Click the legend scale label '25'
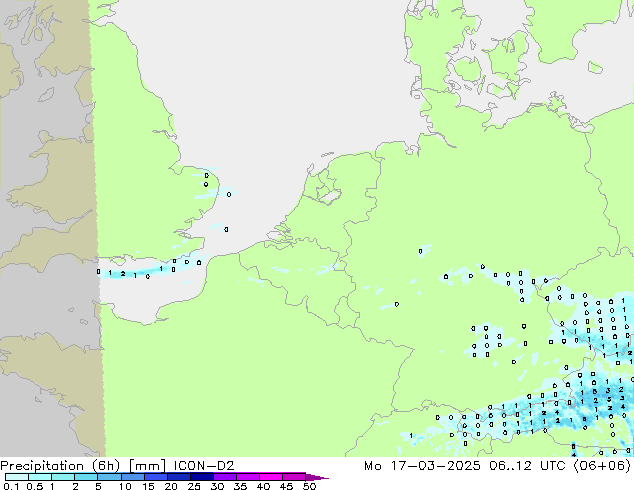The width and height of the screenshot is (634, 490). [x=194, y=486]
